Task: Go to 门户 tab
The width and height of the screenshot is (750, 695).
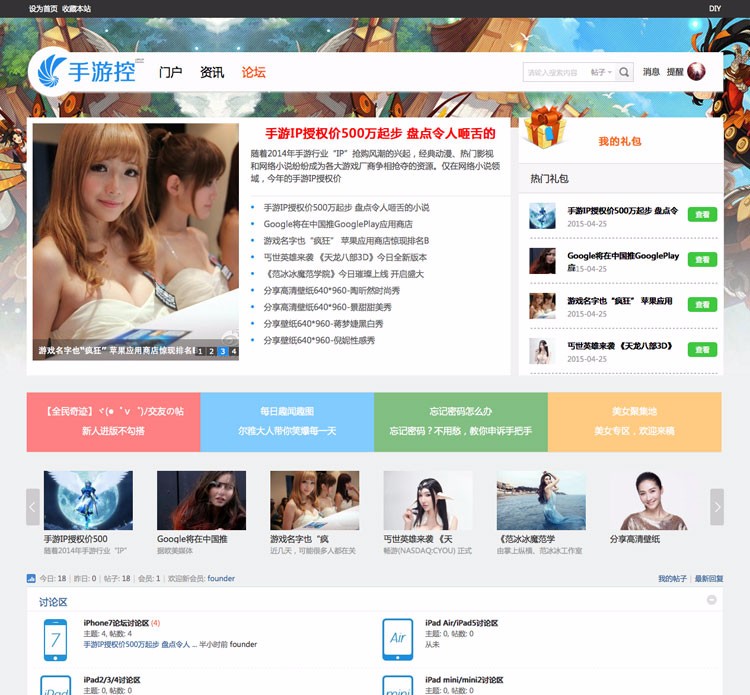Action: [x=171, y=72]
